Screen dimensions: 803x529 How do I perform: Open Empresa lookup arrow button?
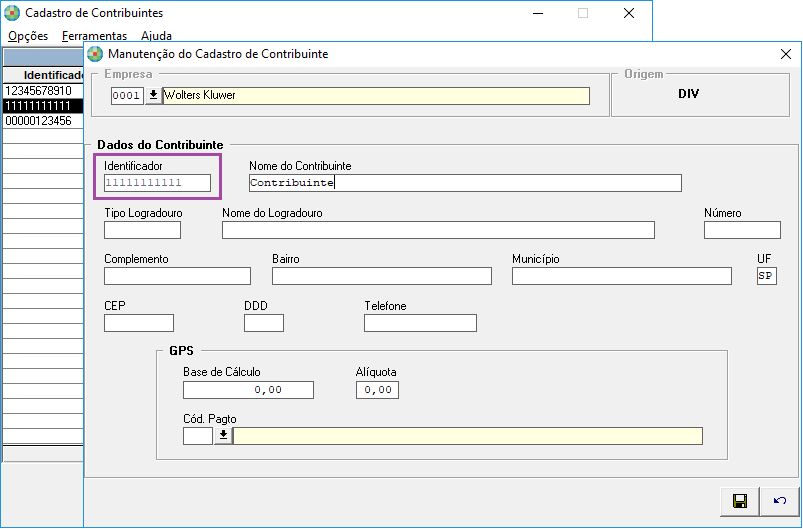click(x=153, y=95)
